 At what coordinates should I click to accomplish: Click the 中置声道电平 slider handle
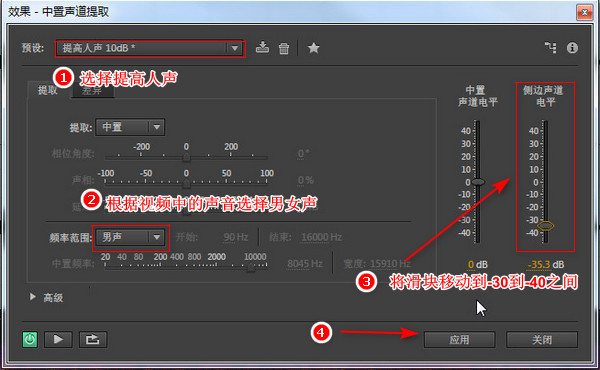[x=478, y=182]
